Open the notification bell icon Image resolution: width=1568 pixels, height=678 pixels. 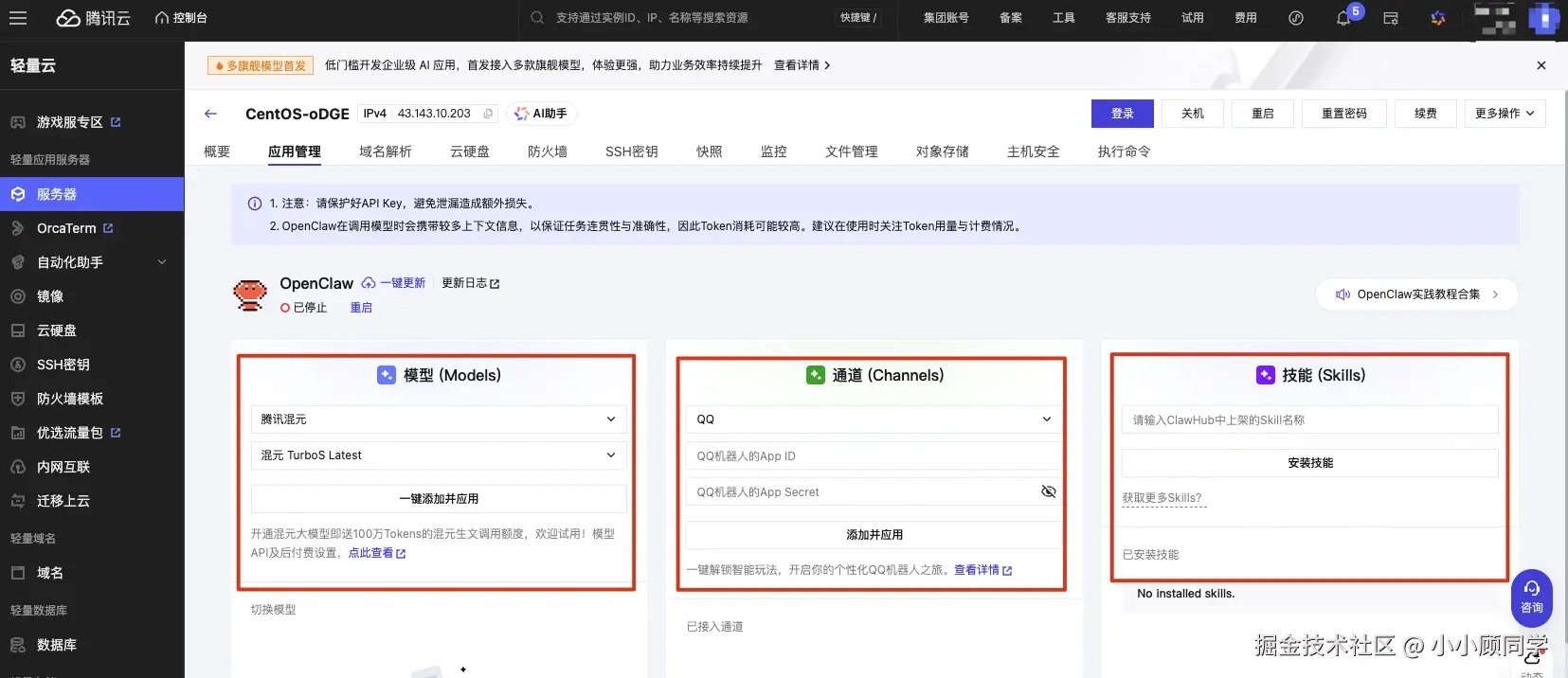(x=1343, y=18)
